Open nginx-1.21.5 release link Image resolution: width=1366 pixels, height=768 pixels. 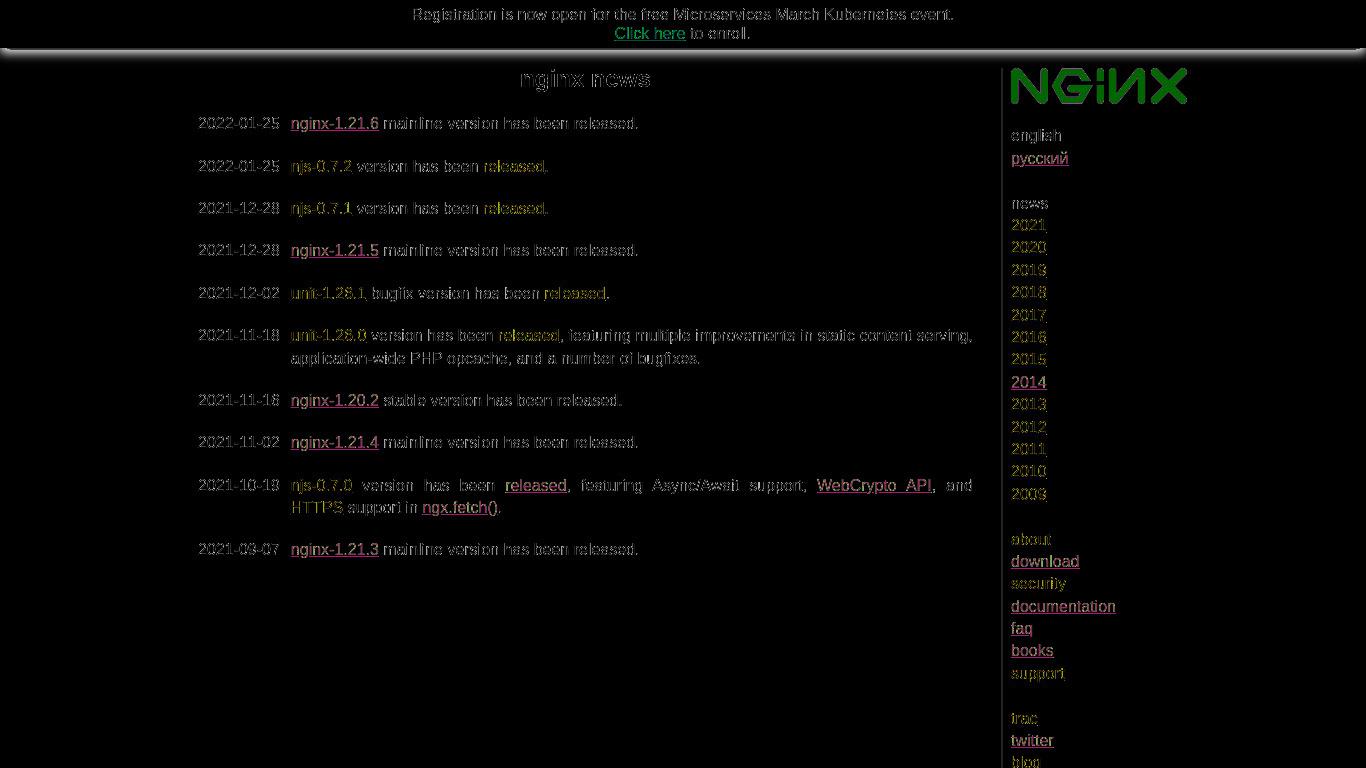pyautogui.click(x=335, y=251)
